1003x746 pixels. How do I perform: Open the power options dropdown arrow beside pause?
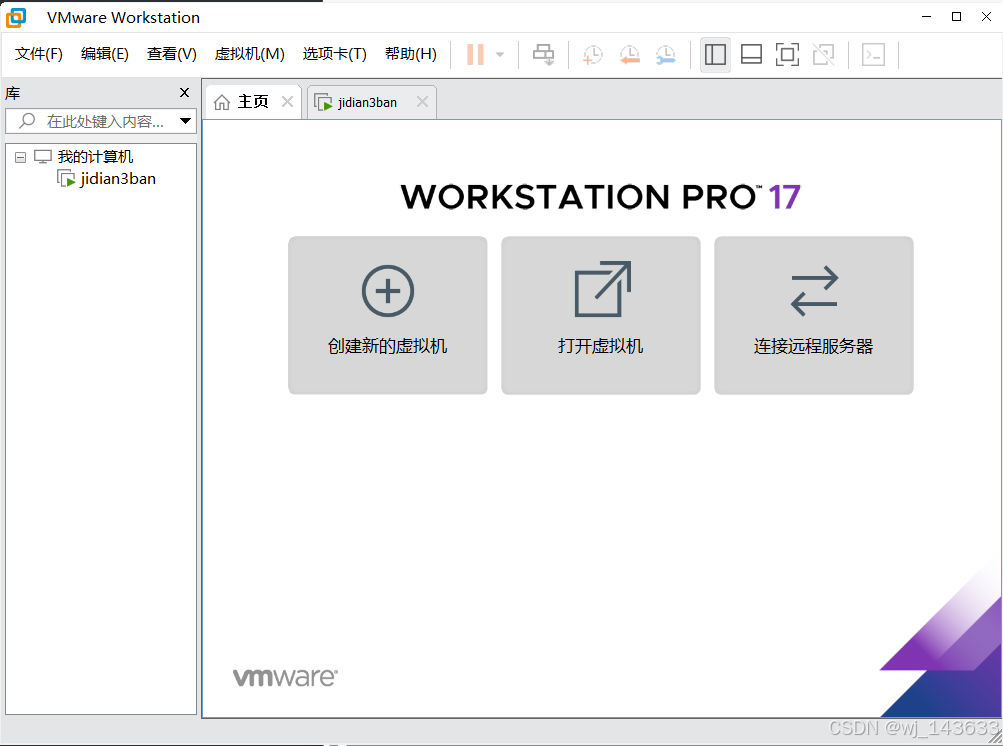pos(500,54)
